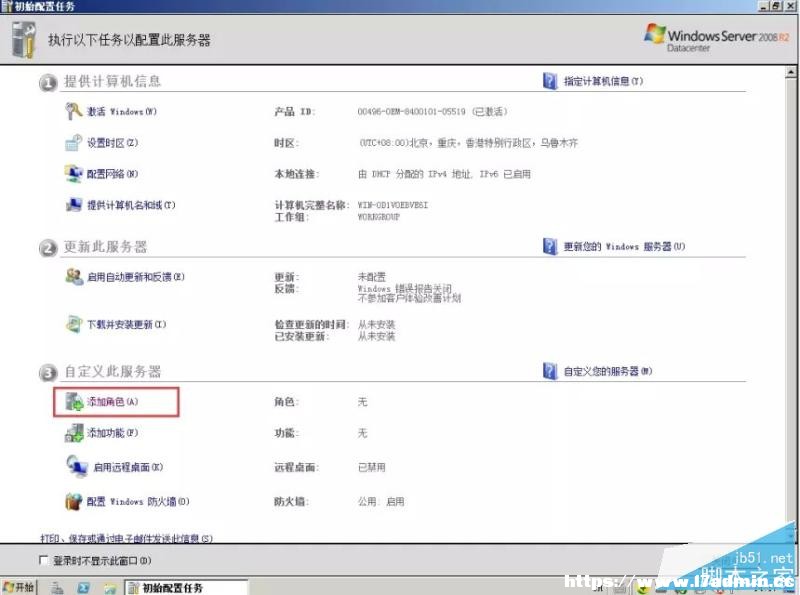Open the 配置网络(N) link
Image resolution: width=800 pixels, height=595 pixels.
[112, 174]
